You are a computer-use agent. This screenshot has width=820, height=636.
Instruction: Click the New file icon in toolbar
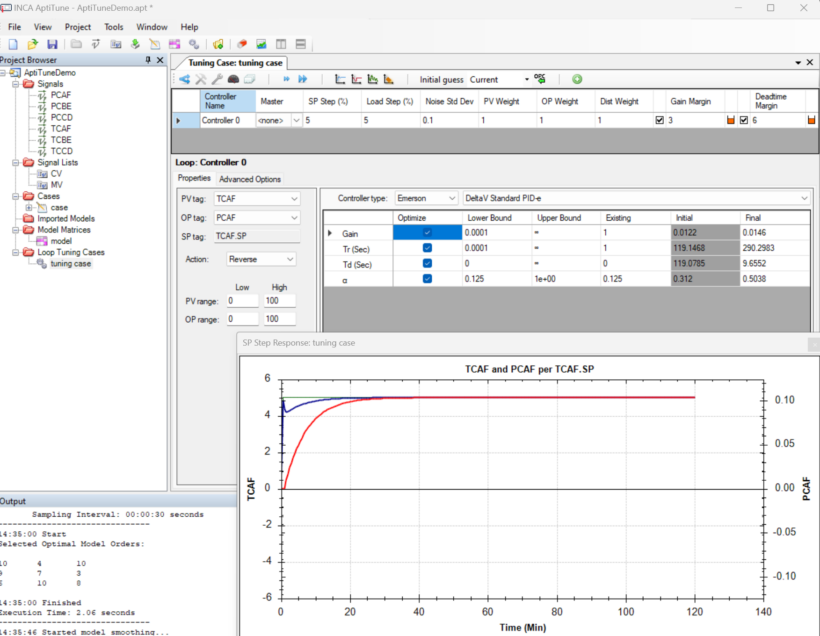pyautogui.click(x=13, y=44)
